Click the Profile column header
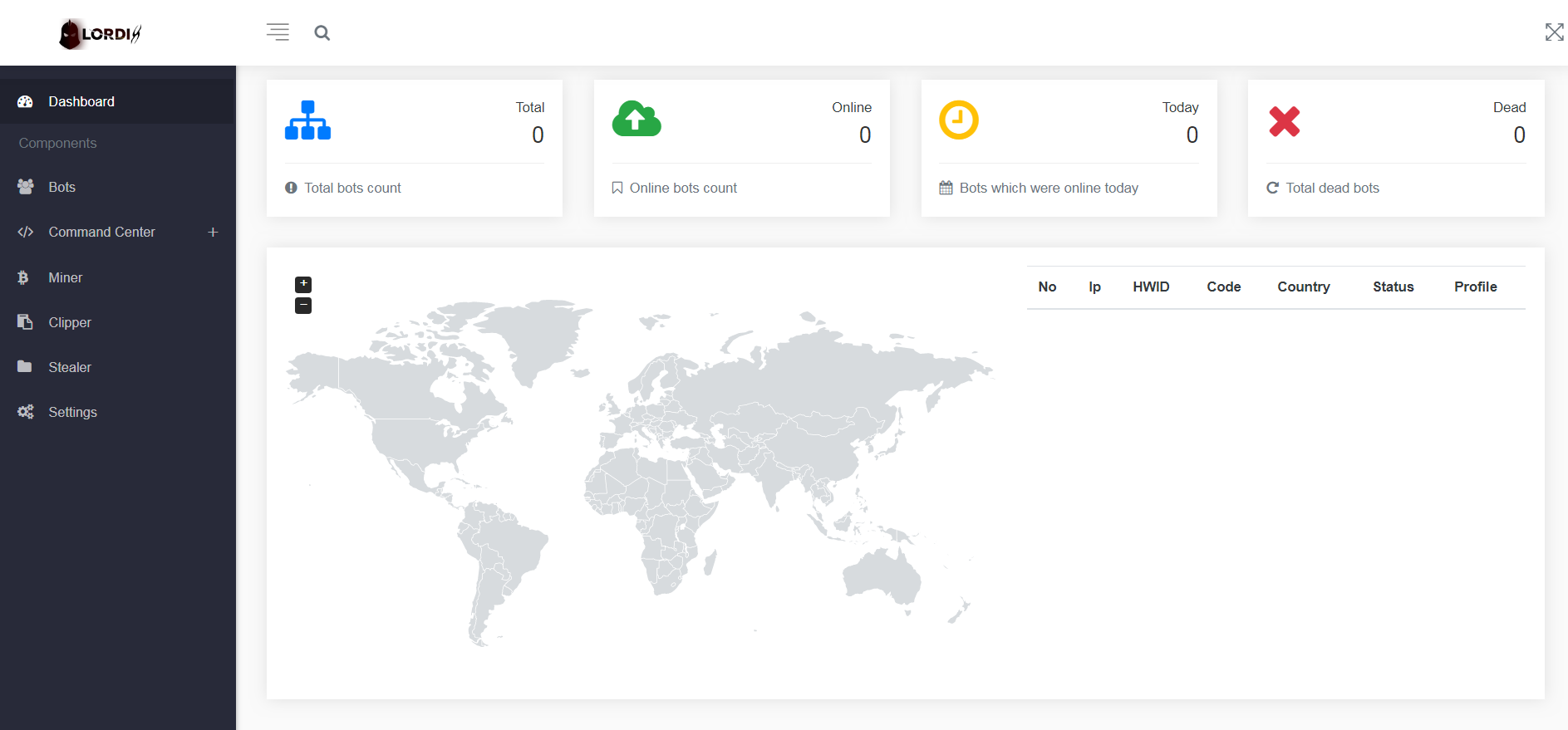Image resolution: width=1568 pixels, height=730 pixels. click(x=1475, y=287)
